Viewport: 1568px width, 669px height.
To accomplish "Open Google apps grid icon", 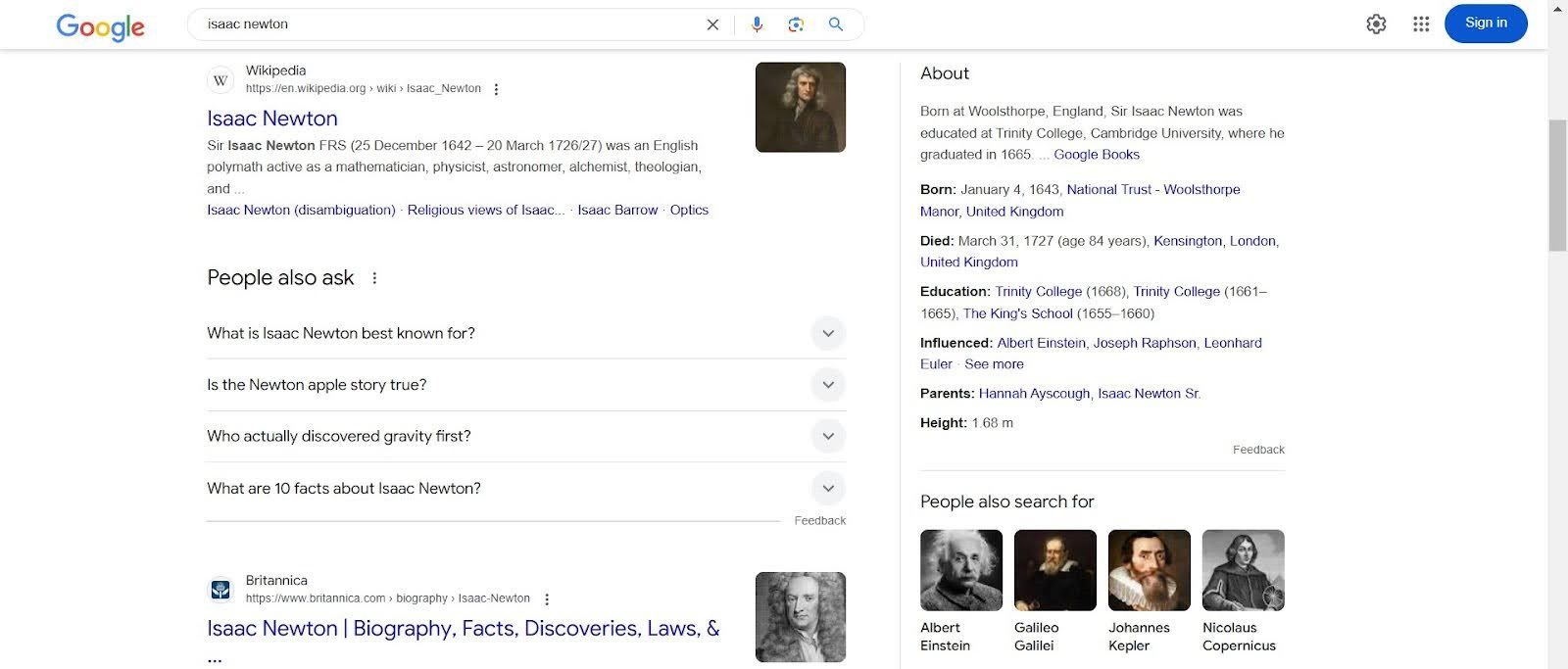I will click(1421, 24).
